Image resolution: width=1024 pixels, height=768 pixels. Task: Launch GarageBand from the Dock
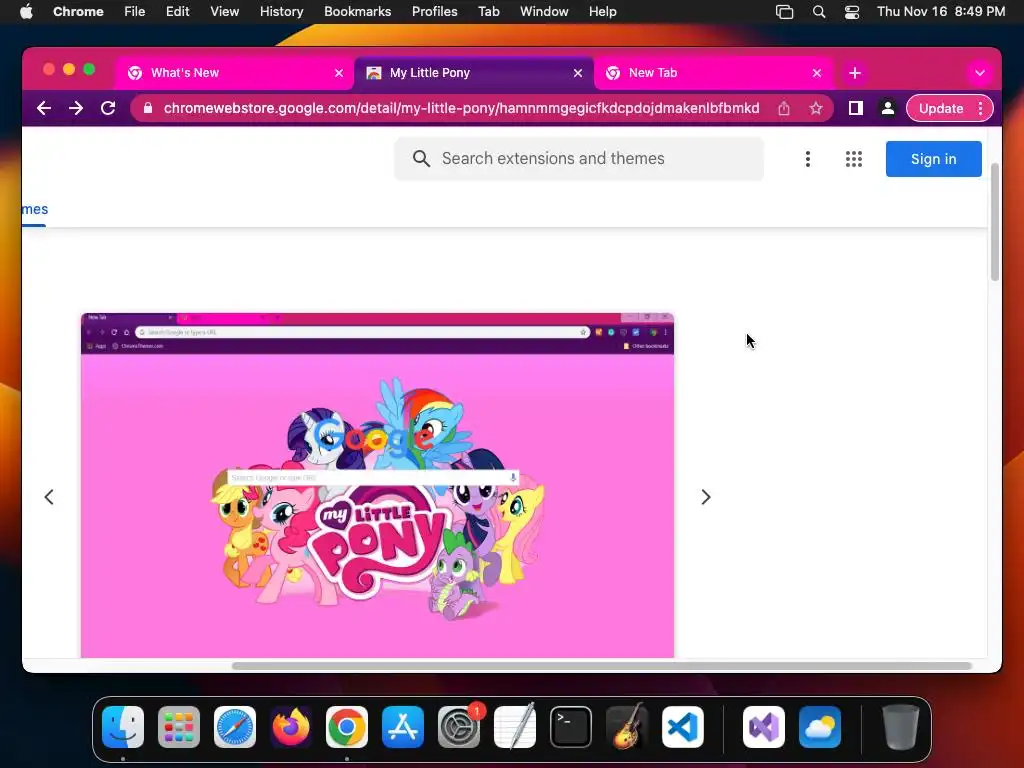(x=627, y=727)
